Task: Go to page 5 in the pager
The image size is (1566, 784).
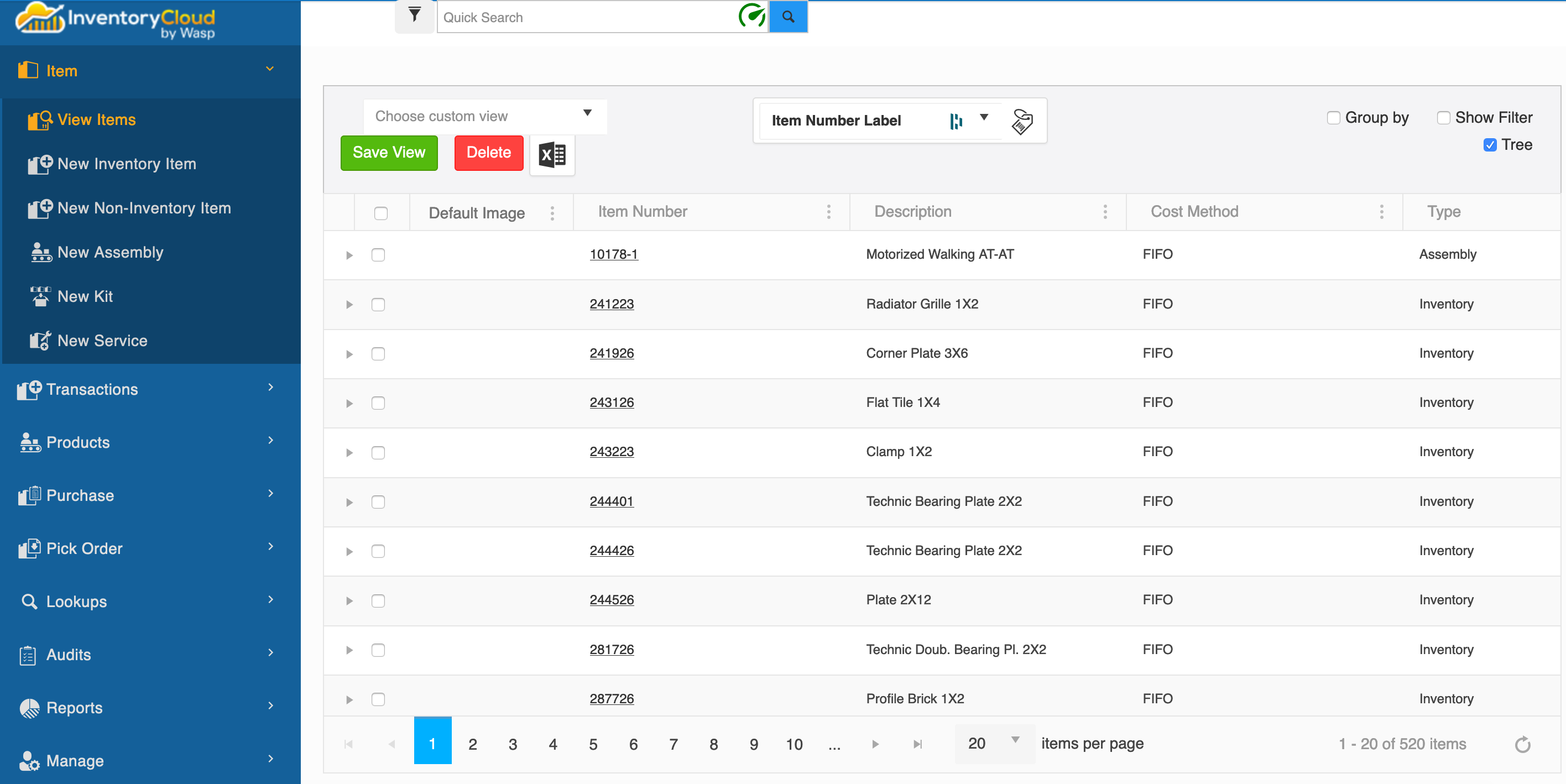Action: point(593,744)
